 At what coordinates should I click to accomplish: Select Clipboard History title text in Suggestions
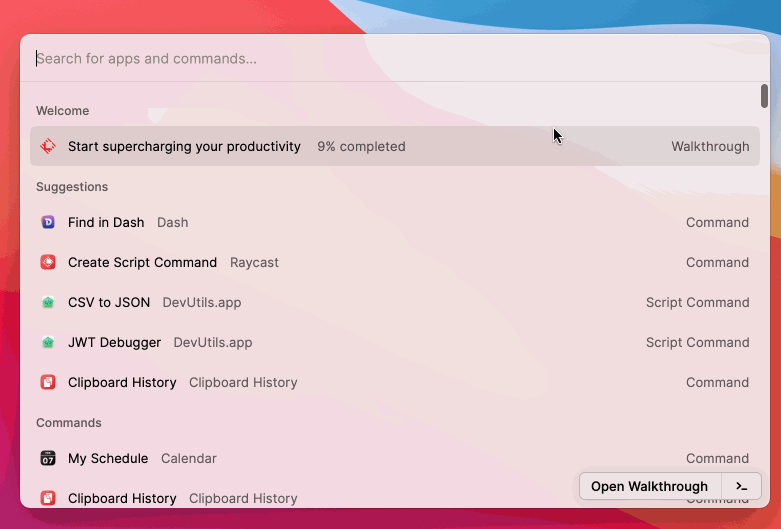click(123, 382)
